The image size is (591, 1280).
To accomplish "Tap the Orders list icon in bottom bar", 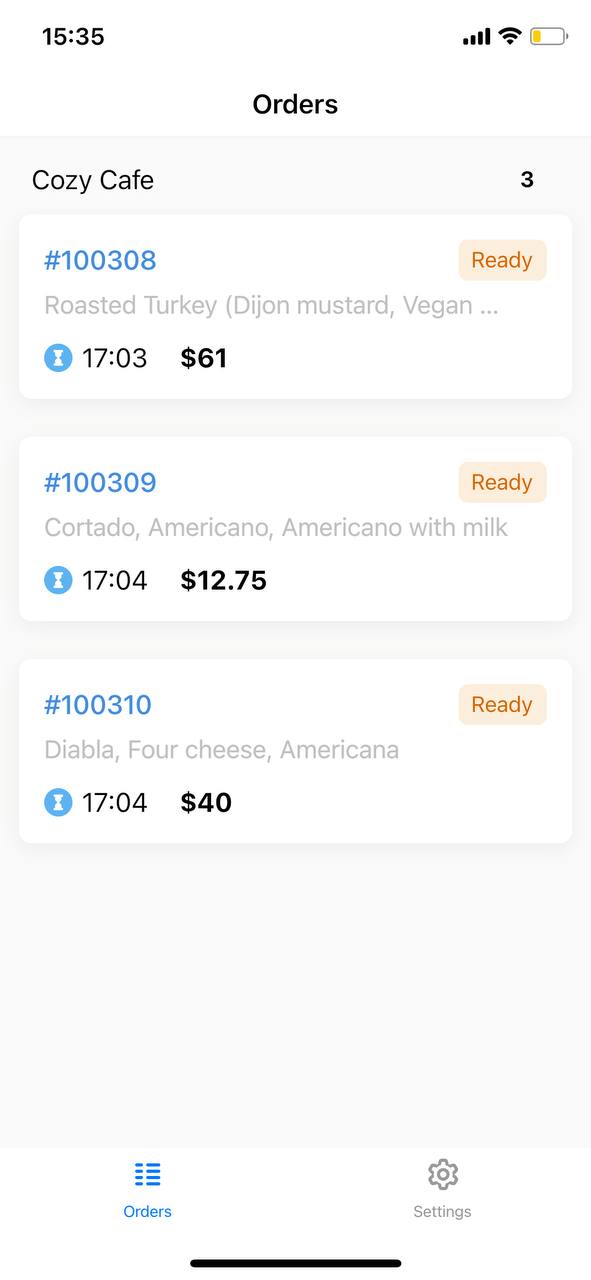I will (x=147, y=1174).
